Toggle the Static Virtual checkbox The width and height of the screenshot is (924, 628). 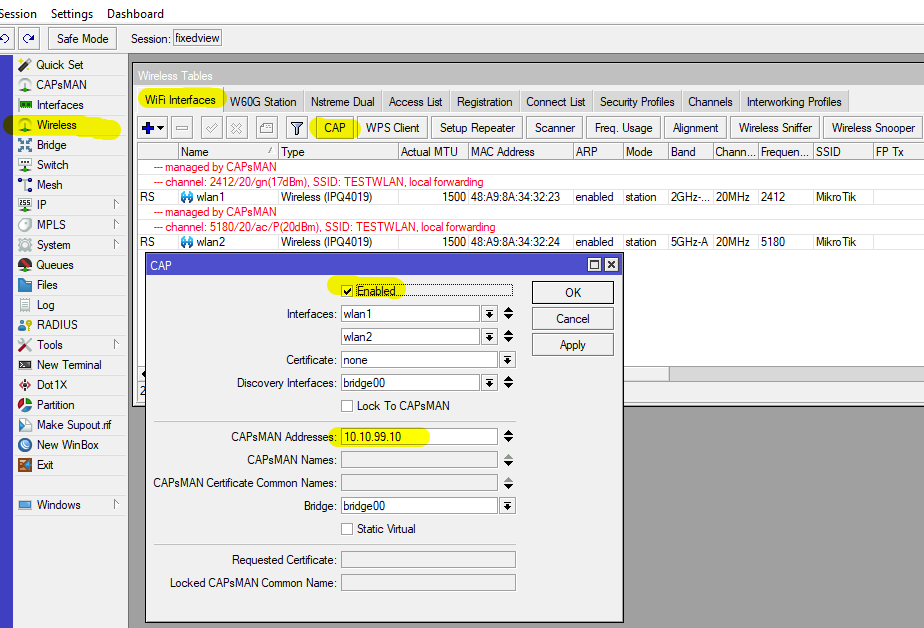[347, 529]
